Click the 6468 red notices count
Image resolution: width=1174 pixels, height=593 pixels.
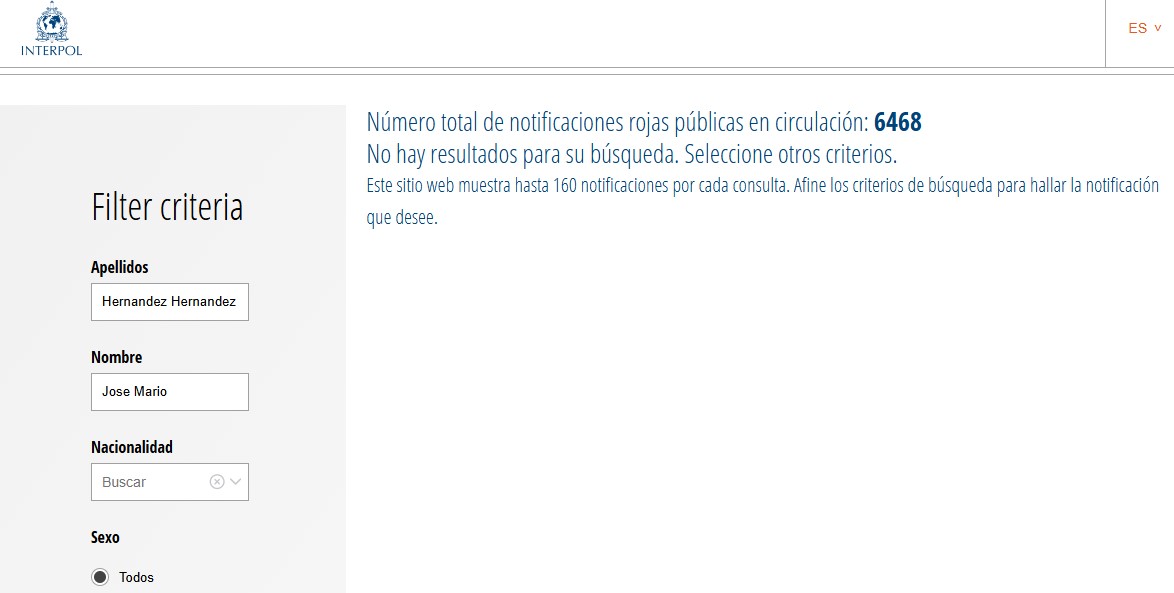click(897, 123)
